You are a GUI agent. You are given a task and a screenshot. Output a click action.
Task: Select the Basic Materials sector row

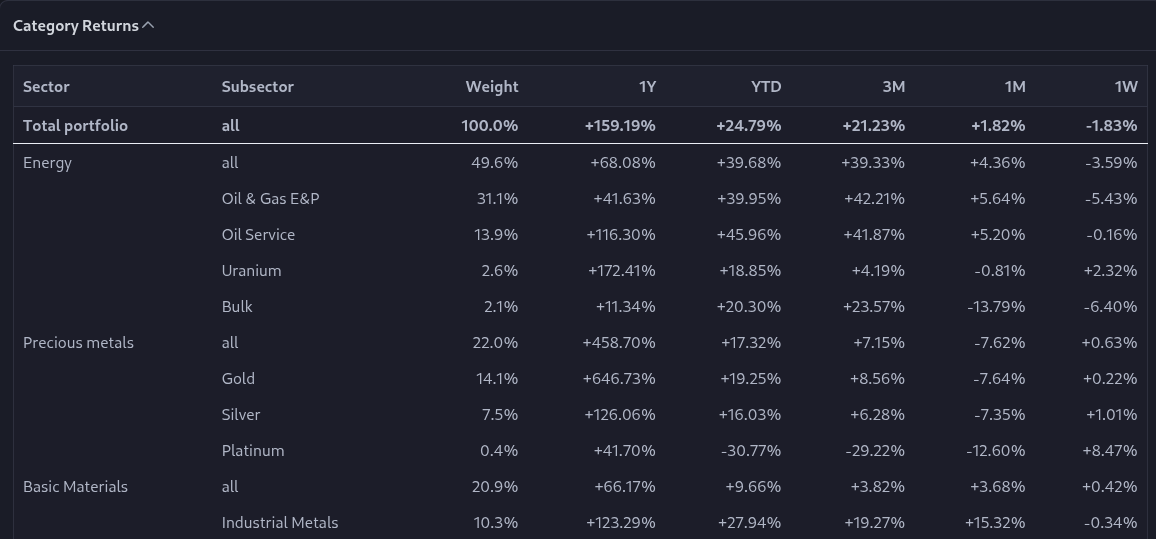(580, 487)
